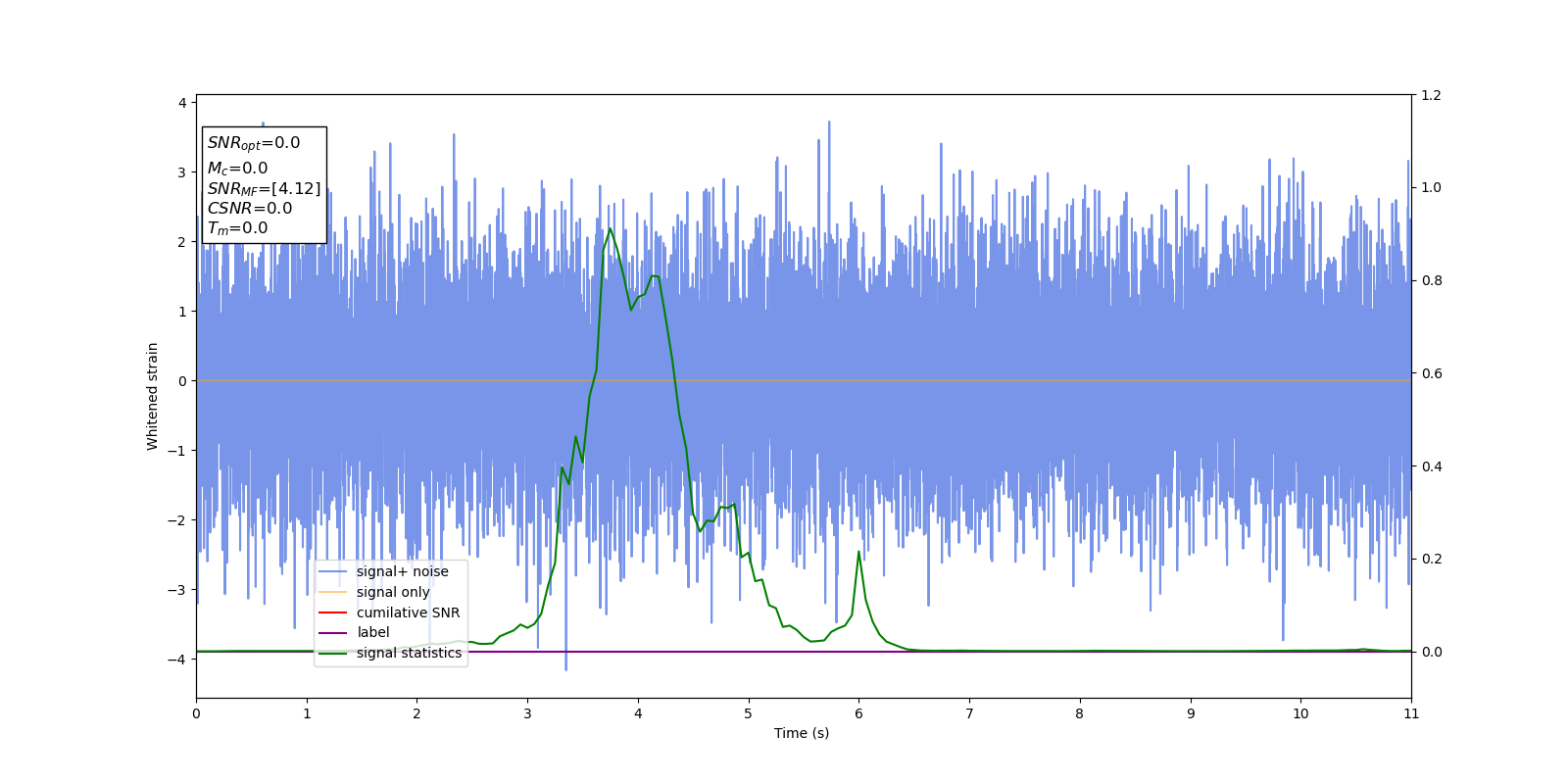Click the T_m=0.0 annotation text
The height and width of the screenshot is (784, 1568).
click(x=237, y=228)
